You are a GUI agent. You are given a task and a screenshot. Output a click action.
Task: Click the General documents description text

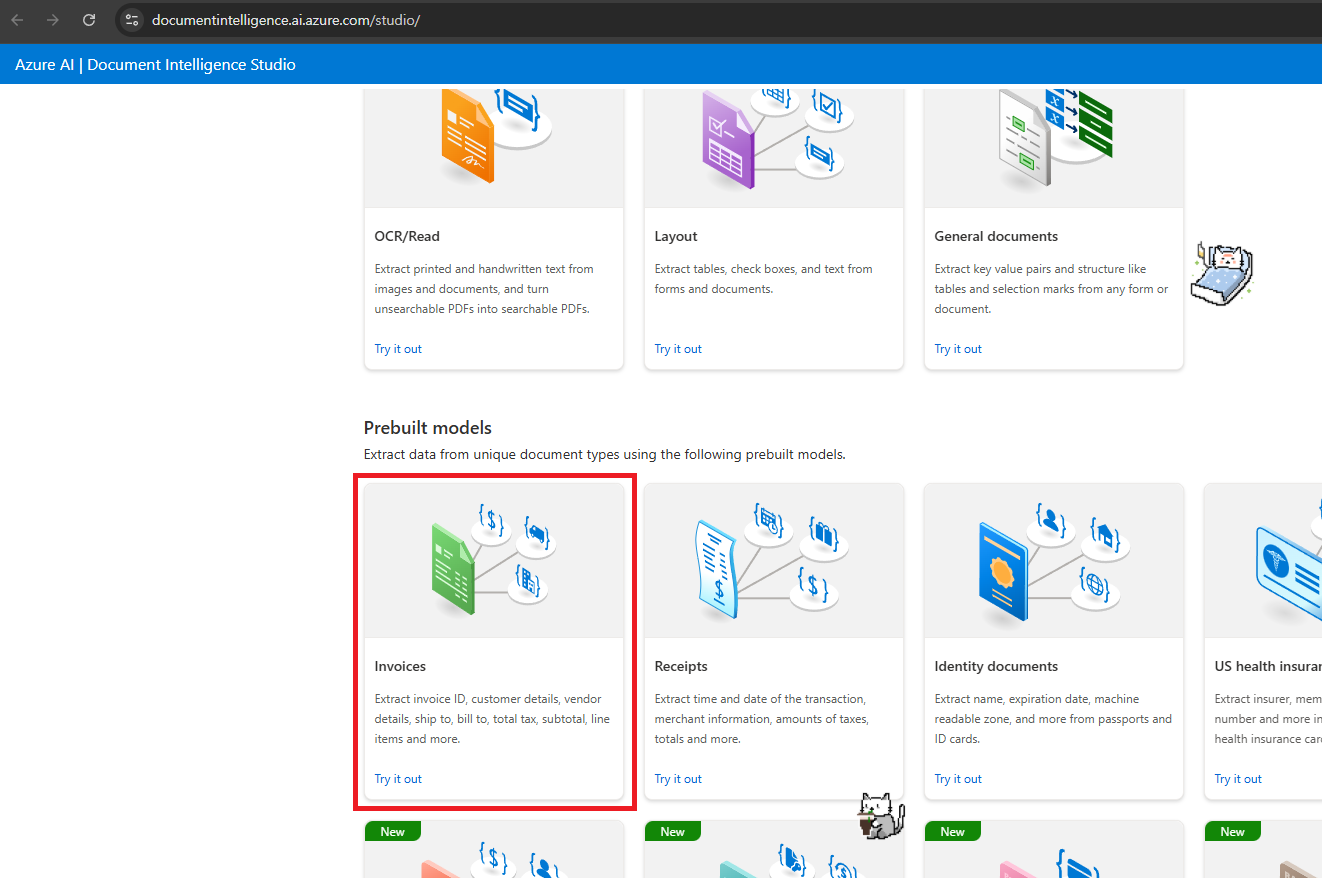click(x=1051, y=289)
